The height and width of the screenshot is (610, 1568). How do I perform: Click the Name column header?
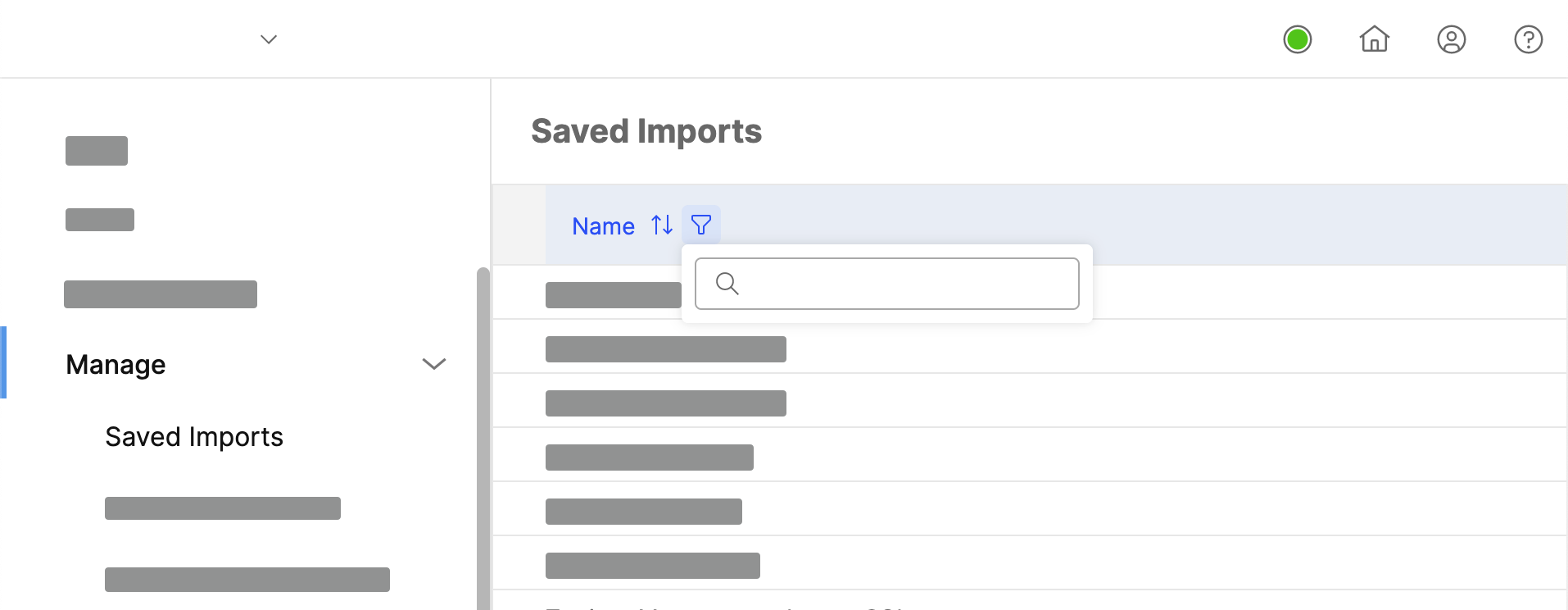pyautogui.click(x=603, y=225)
